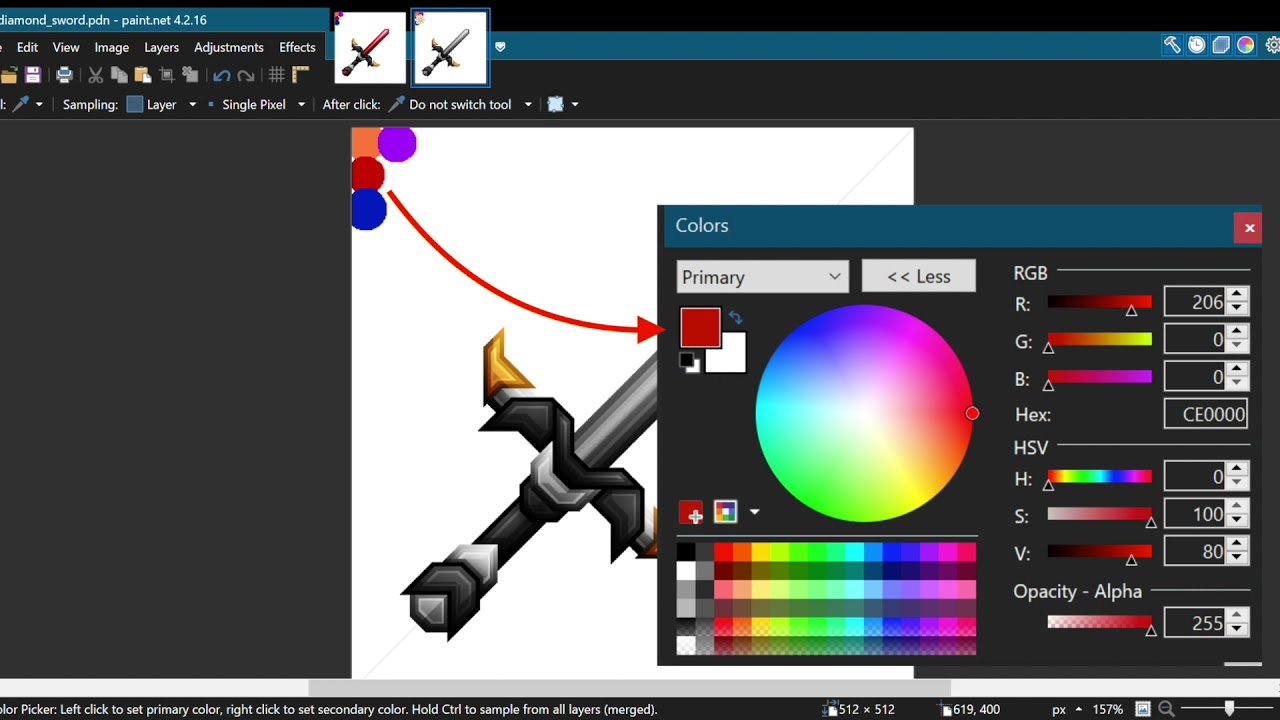This screenshot has height=720, width=1280.
Task: Increase the R value with up stepper
Action: (x=1238, y=294)
